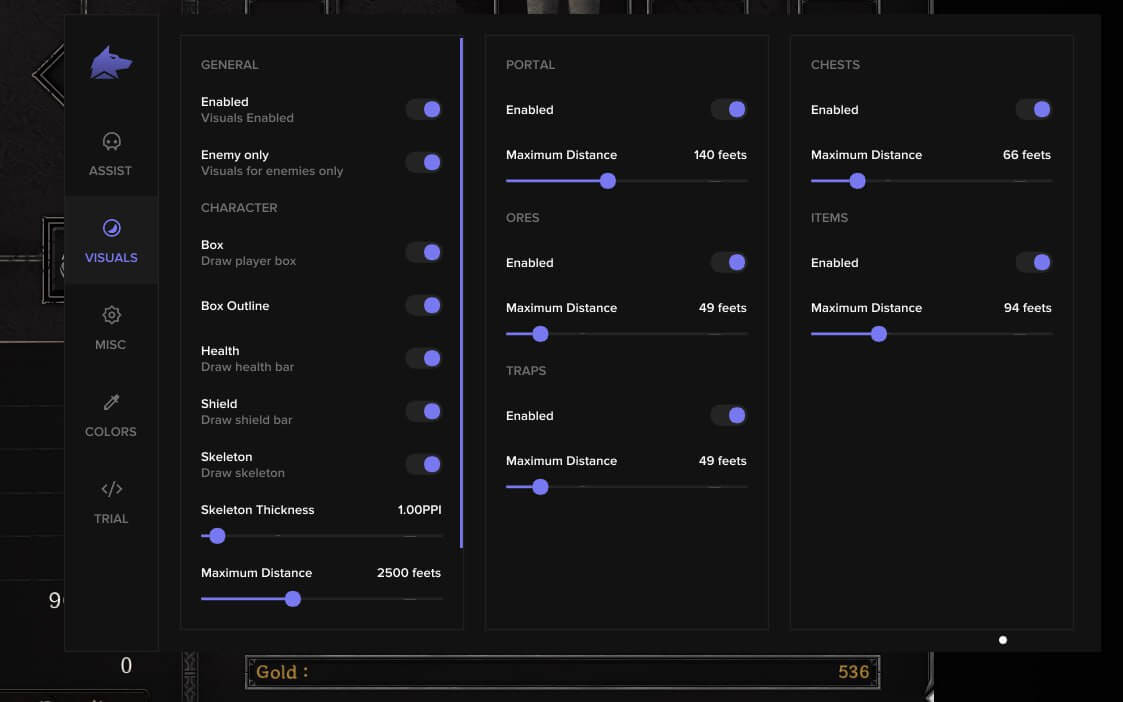Click the Portal Maximum Distance slider handle
The image size is (1123, 702).
point(607,181)
